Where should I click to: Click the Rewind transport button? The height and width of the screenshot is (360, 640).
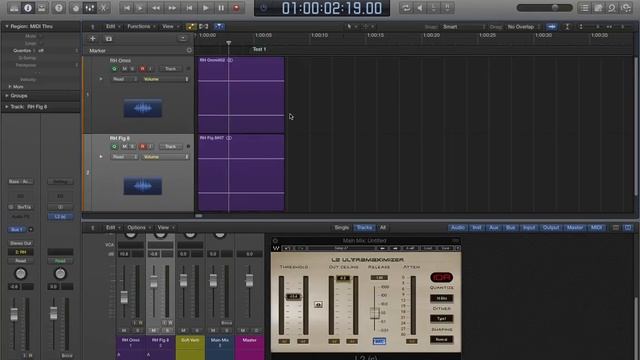[156, 8]
